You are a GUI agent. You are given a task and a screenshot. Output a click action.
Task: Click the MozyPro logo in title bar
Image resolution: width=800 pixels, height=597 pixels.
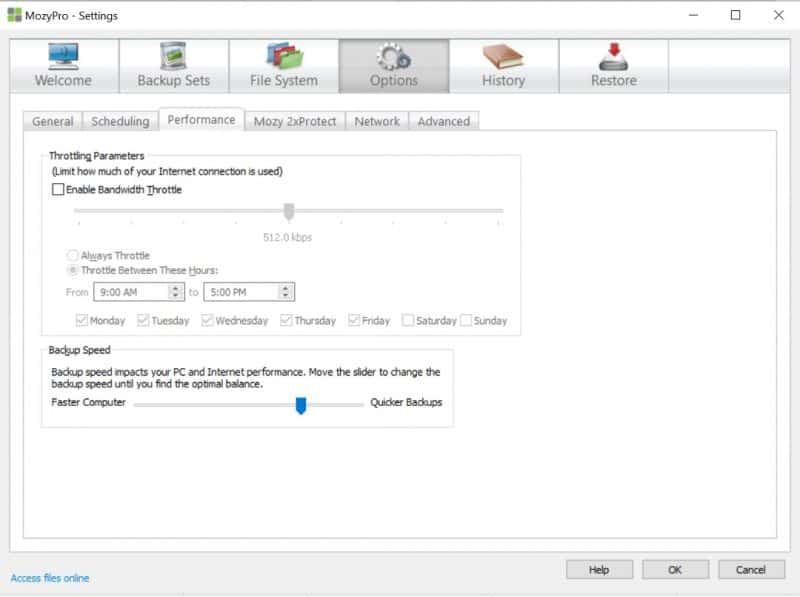(x=14, y=15)
